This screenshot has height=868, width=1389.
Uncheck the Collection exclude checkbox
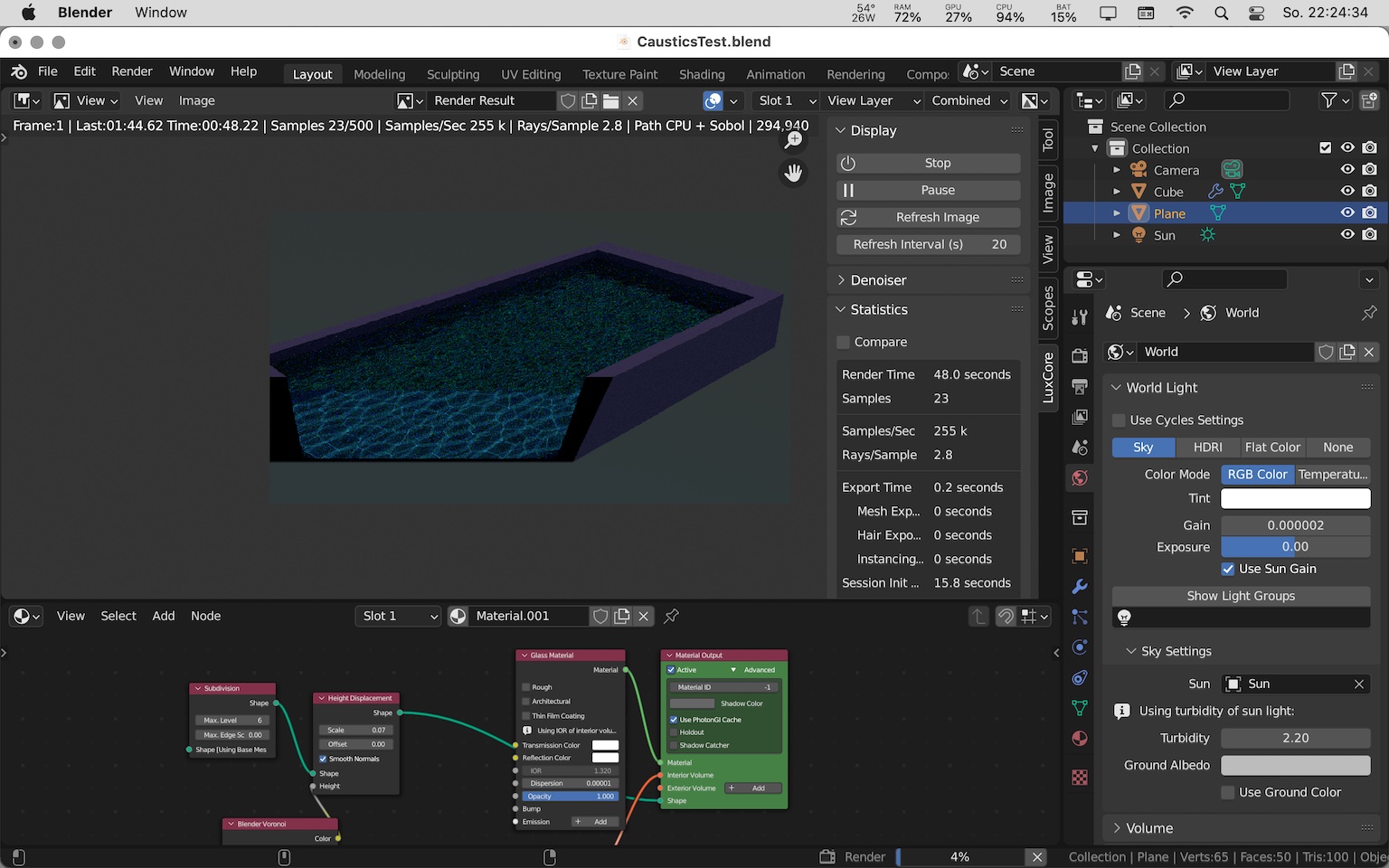click(1326, 148)
